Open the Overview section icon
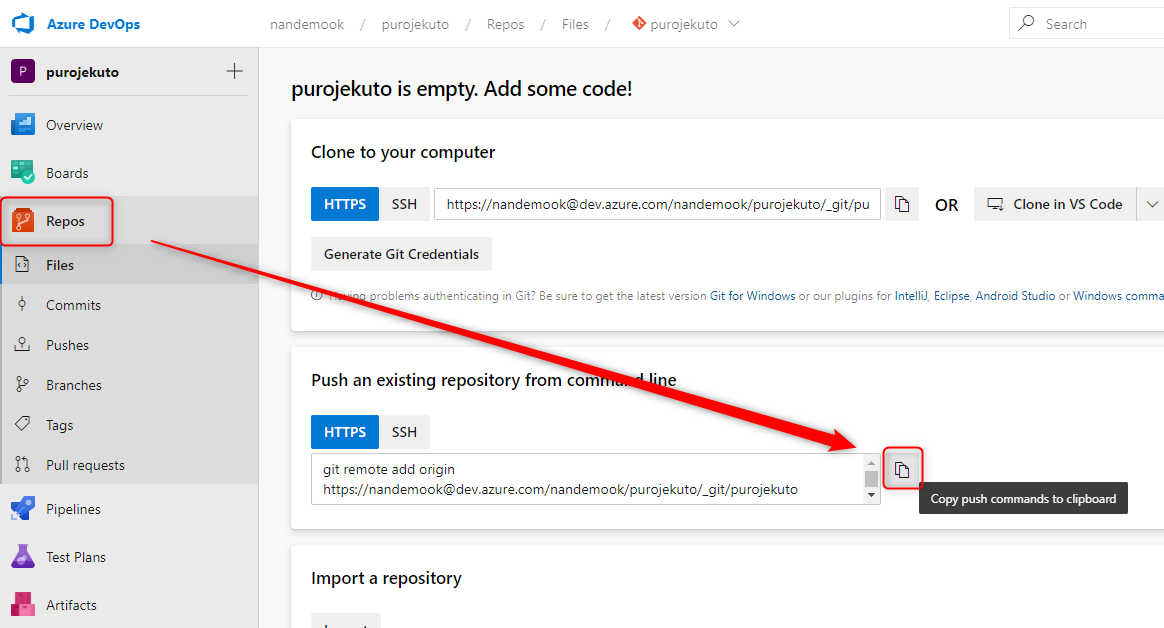The height and width of the screenshot is (628, 1164). (x=23, y=125)
